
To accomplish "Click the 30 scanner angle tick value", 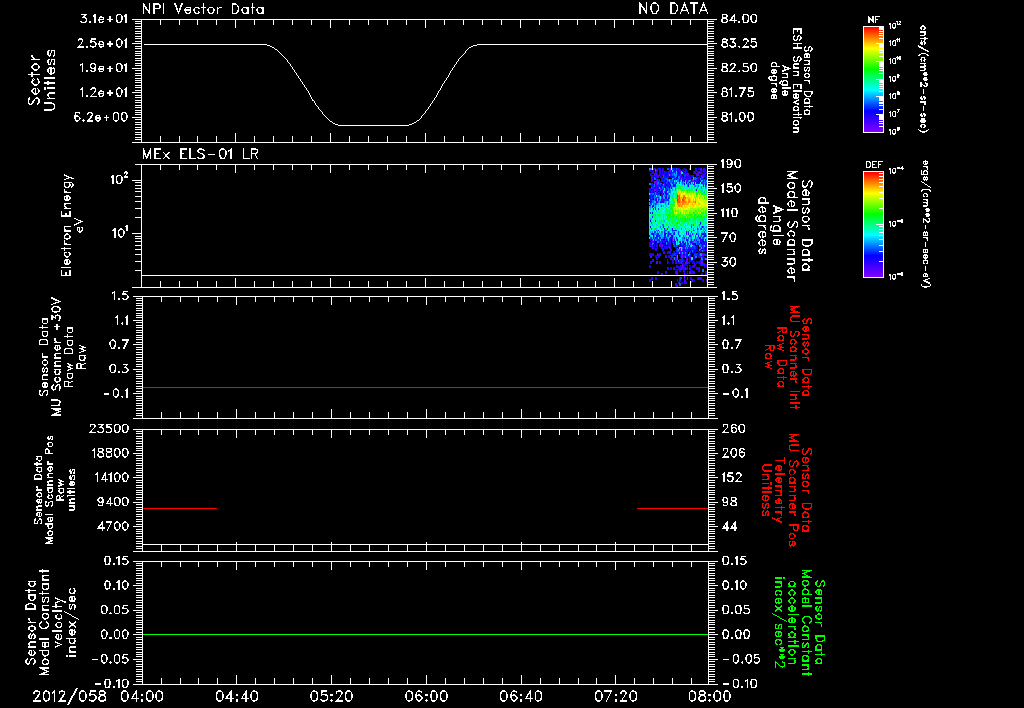I will click(x=728, y=263).
